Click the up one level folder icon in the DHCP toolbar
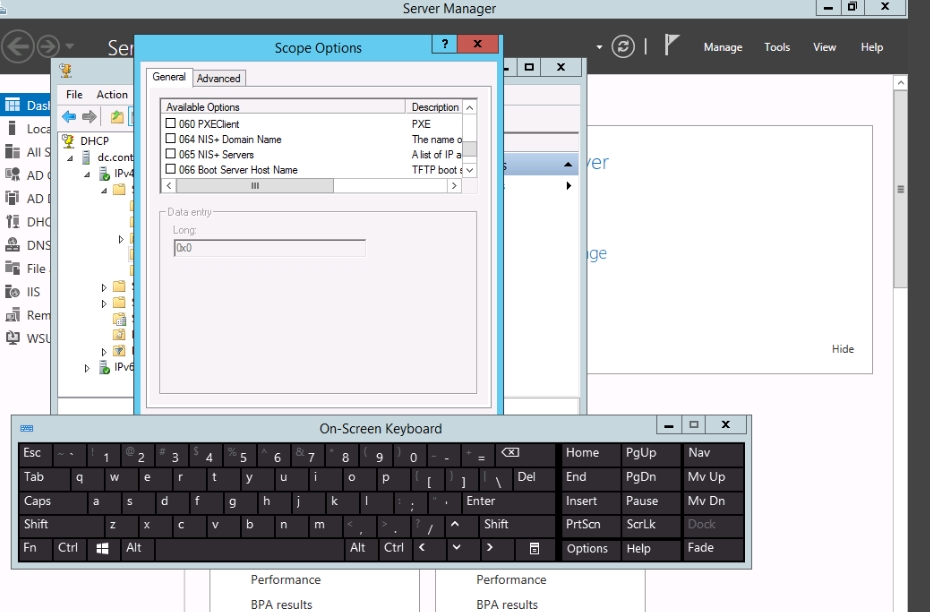 click(117, 117)
